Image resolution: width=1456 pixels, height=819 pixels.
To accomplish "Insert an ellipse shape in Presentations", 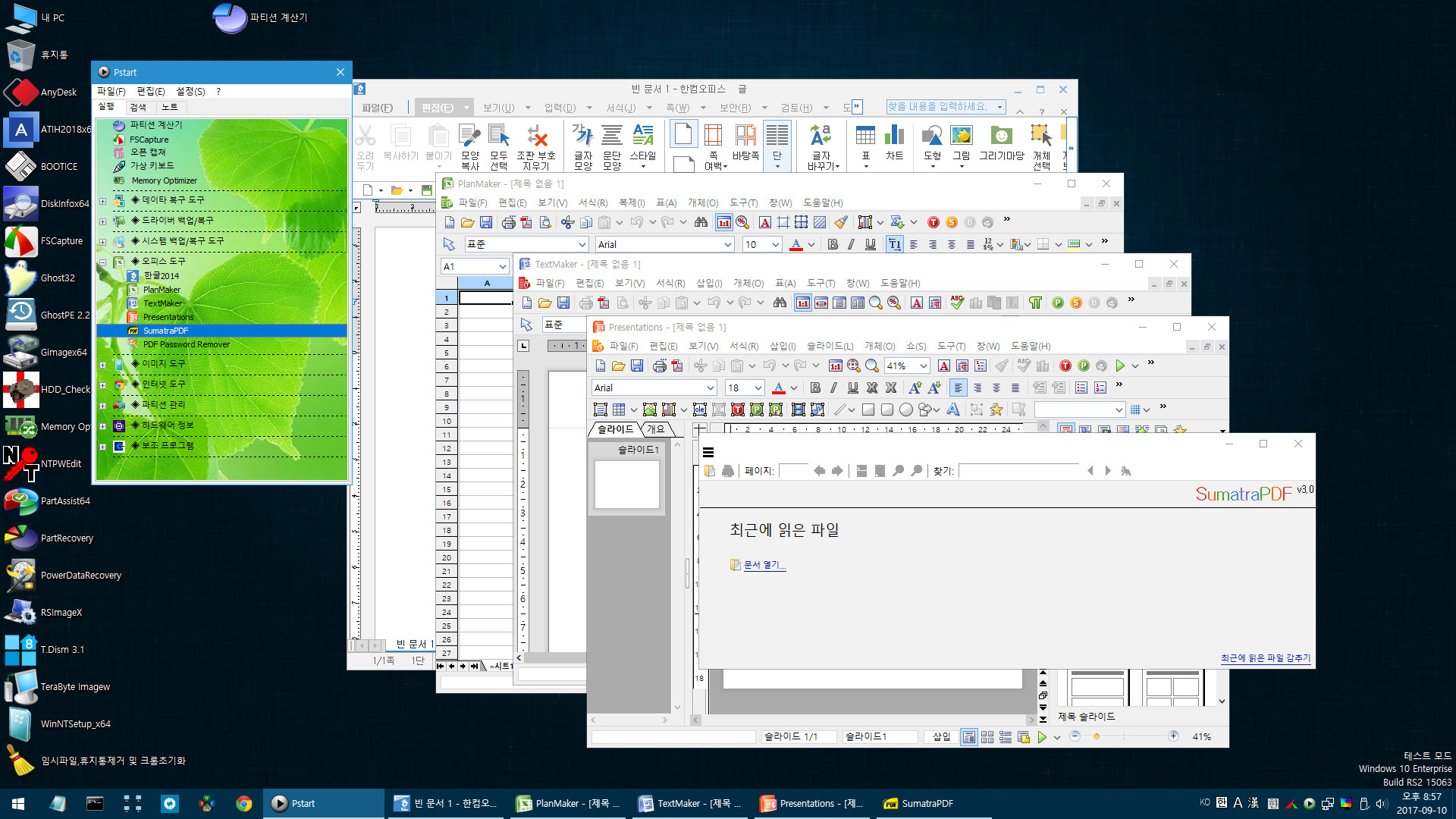I will coord(905,409).
